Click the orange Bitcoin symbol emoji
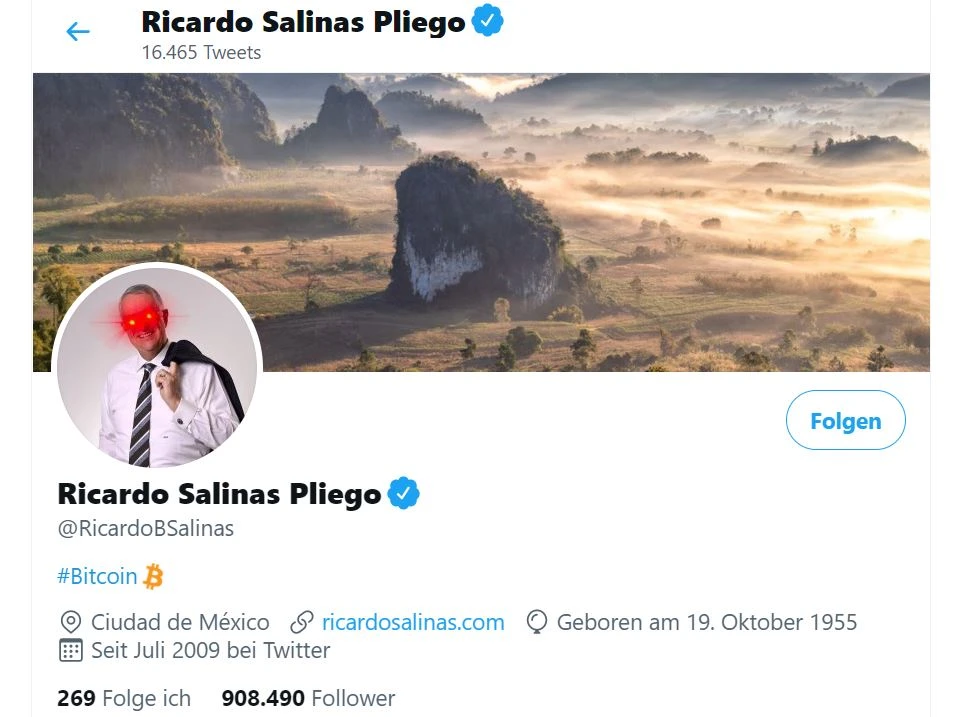The image size is (973, 717). (x=153, y=576)
